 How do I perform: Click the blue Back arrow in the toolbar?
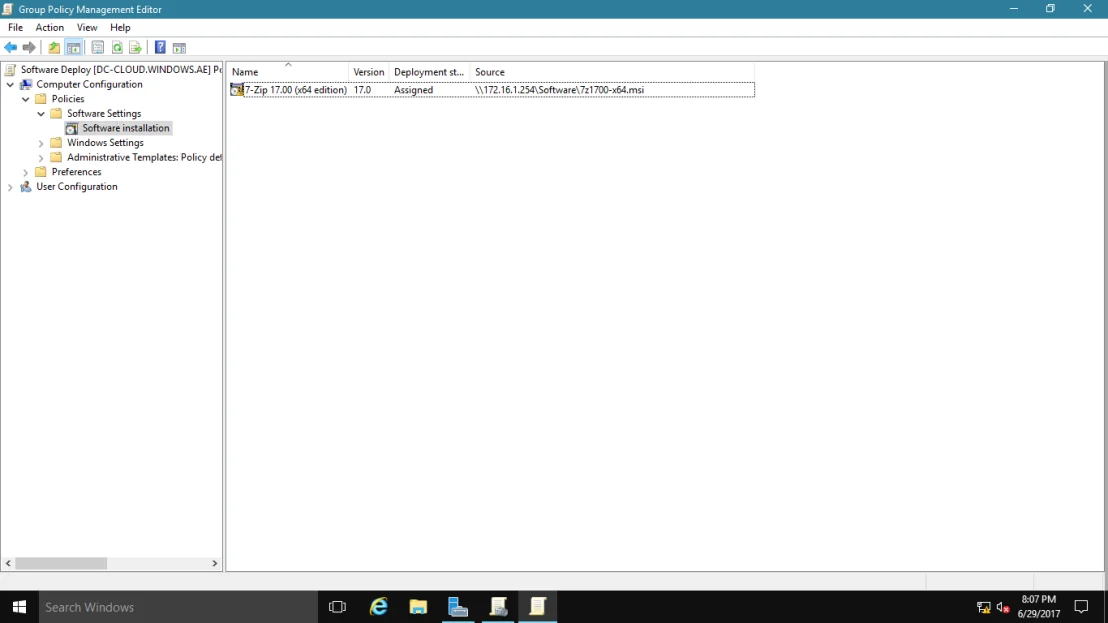pos(11,47)
